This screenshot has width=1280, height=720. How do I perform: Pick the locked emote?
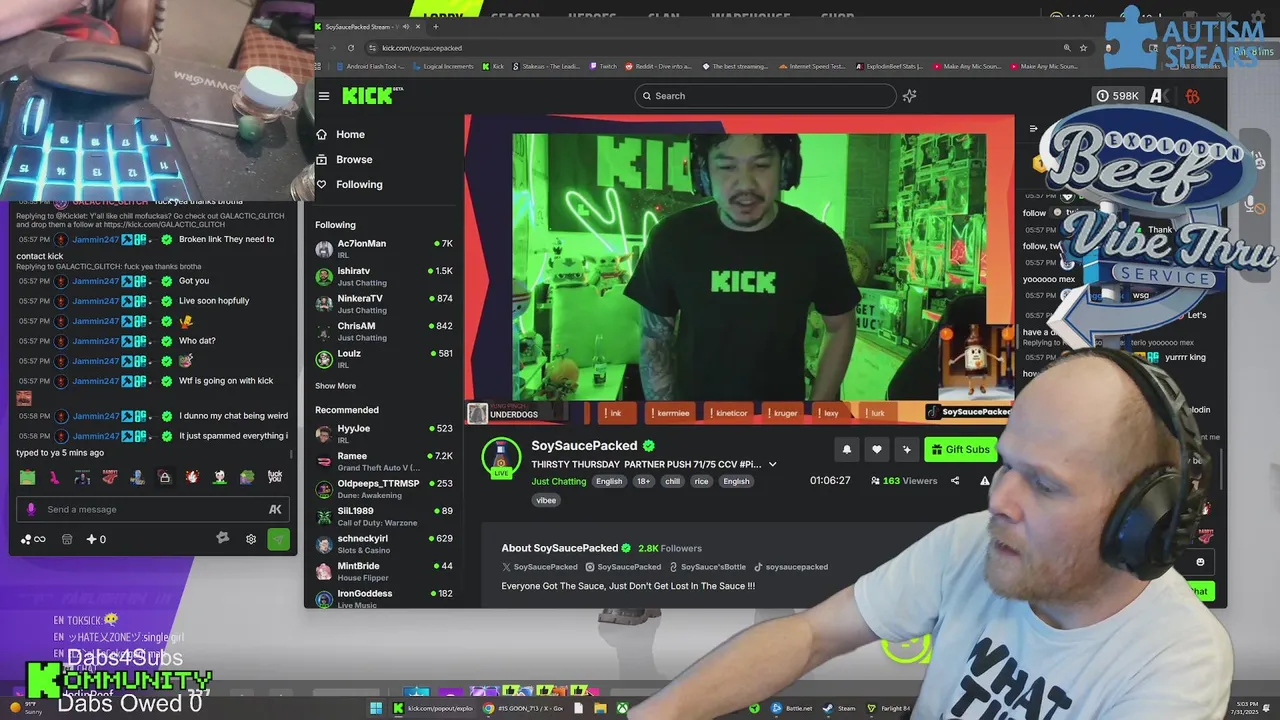click(x=165, y=477)
